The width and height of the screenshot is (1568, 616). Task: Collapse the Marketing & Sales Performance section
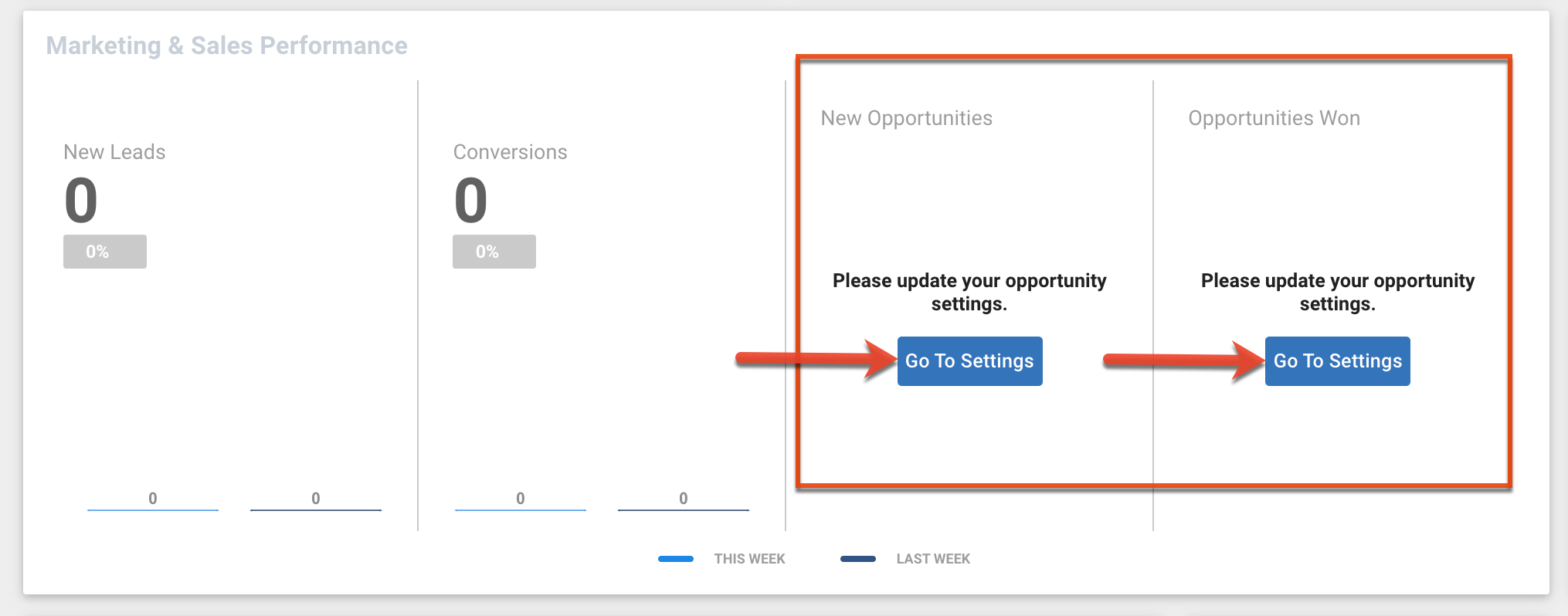pyautogui.click(x=227, y=45)
